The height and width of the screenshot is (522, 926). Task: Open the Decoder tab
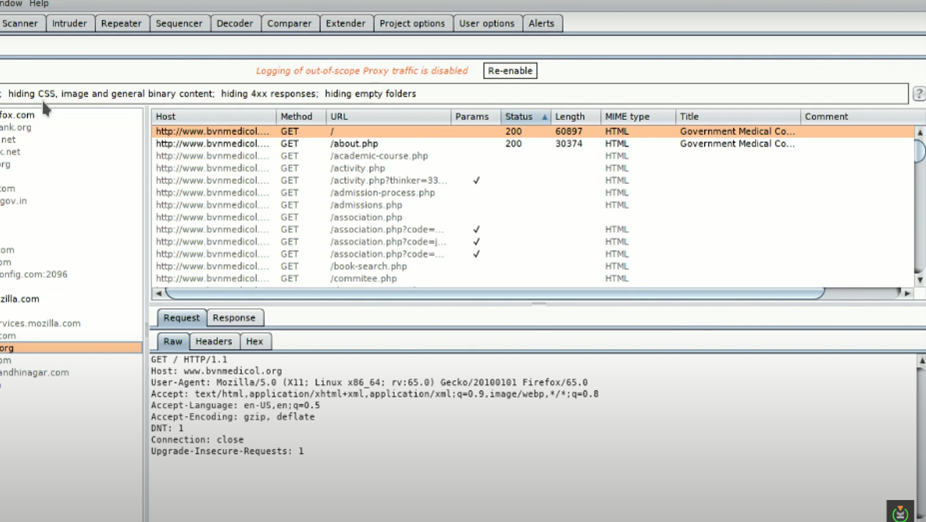tap(235, 23)
